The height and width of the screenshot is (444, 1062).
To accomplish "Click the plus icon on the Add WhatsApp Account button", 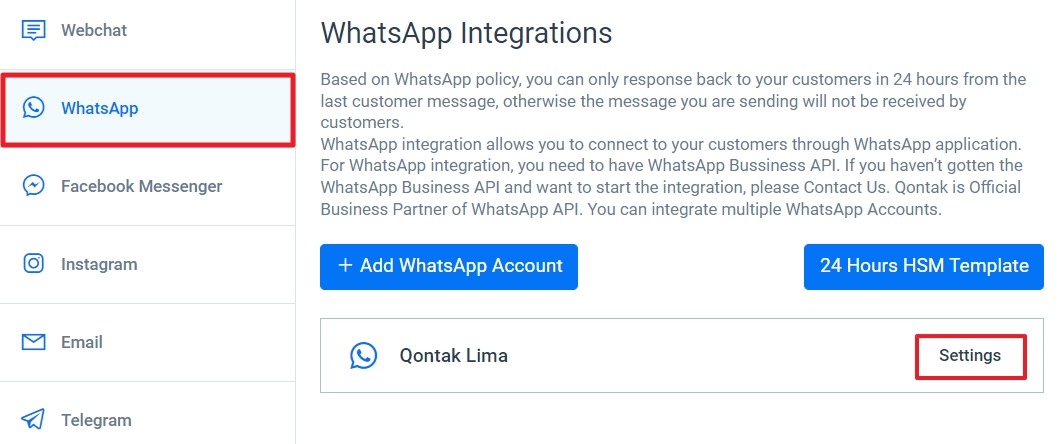I will point(346,266).
